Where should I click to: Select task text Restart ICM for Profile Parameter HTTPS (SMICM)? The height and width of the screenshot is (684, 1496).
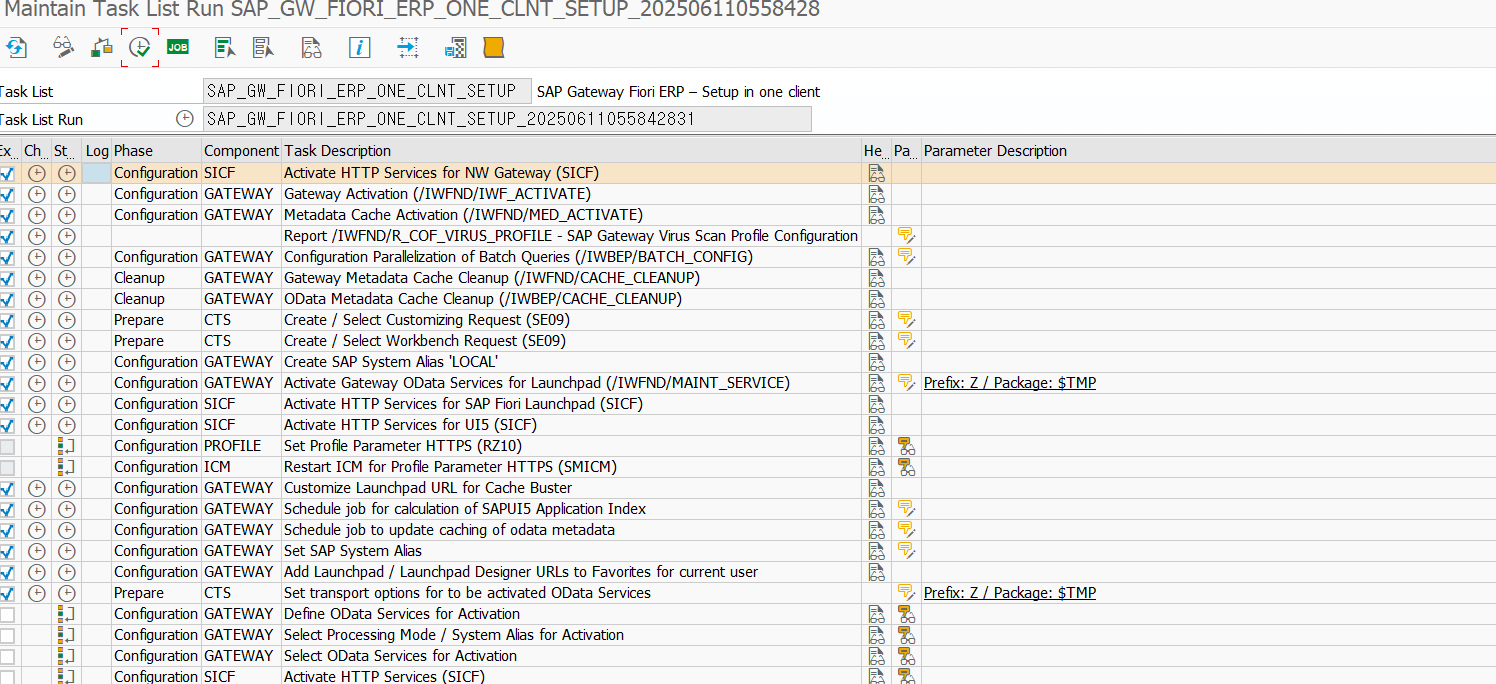(450, 467)
